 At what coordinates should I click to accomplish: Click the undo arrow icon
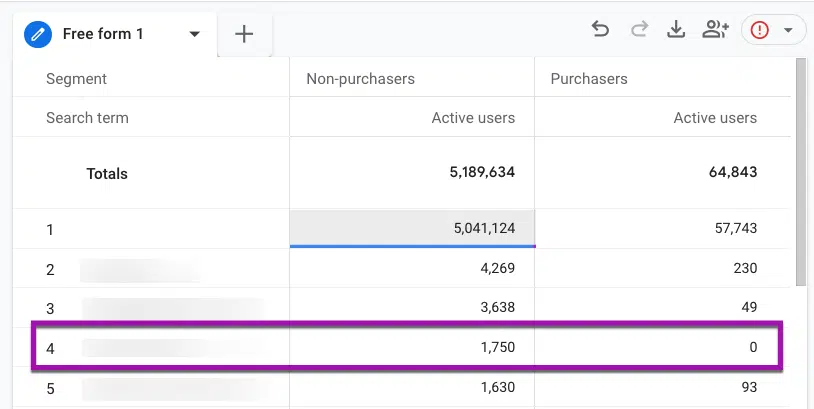[600, 30]
